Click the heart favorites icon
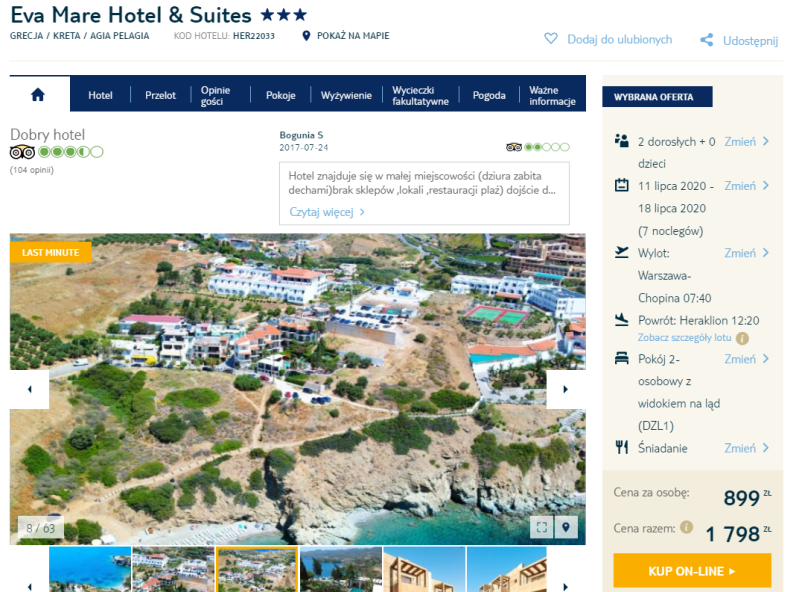This screenshot has width=790, height=592. 551,39
